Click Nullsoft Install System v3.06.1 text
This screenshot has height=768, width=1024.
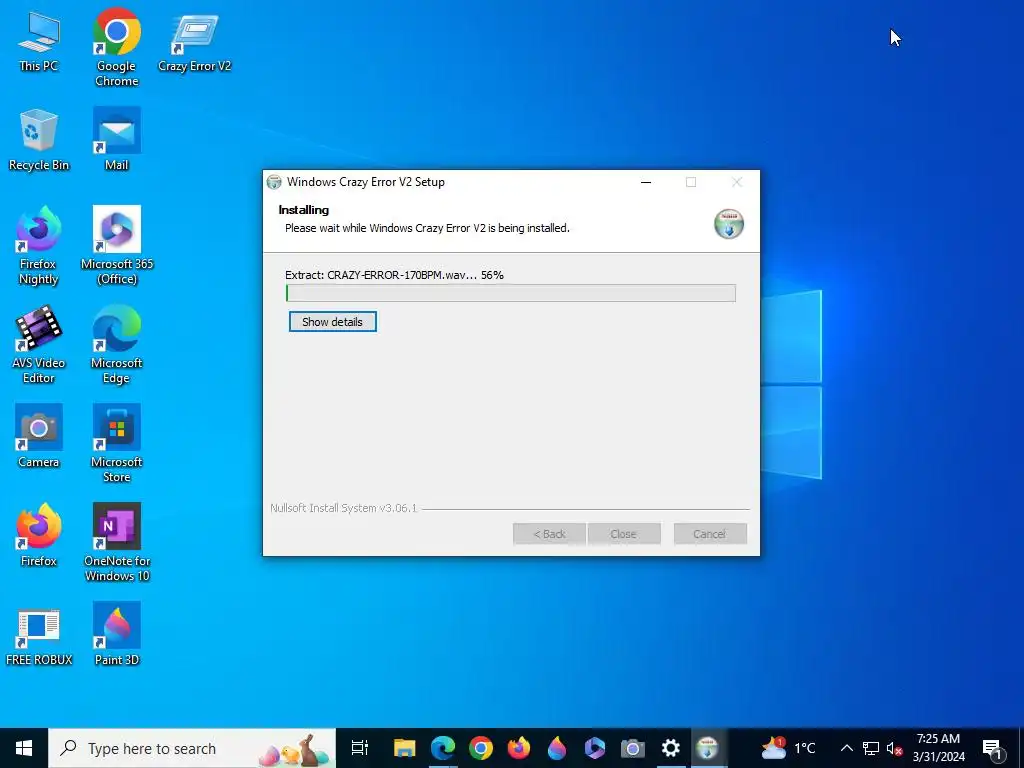click(344, 508)
